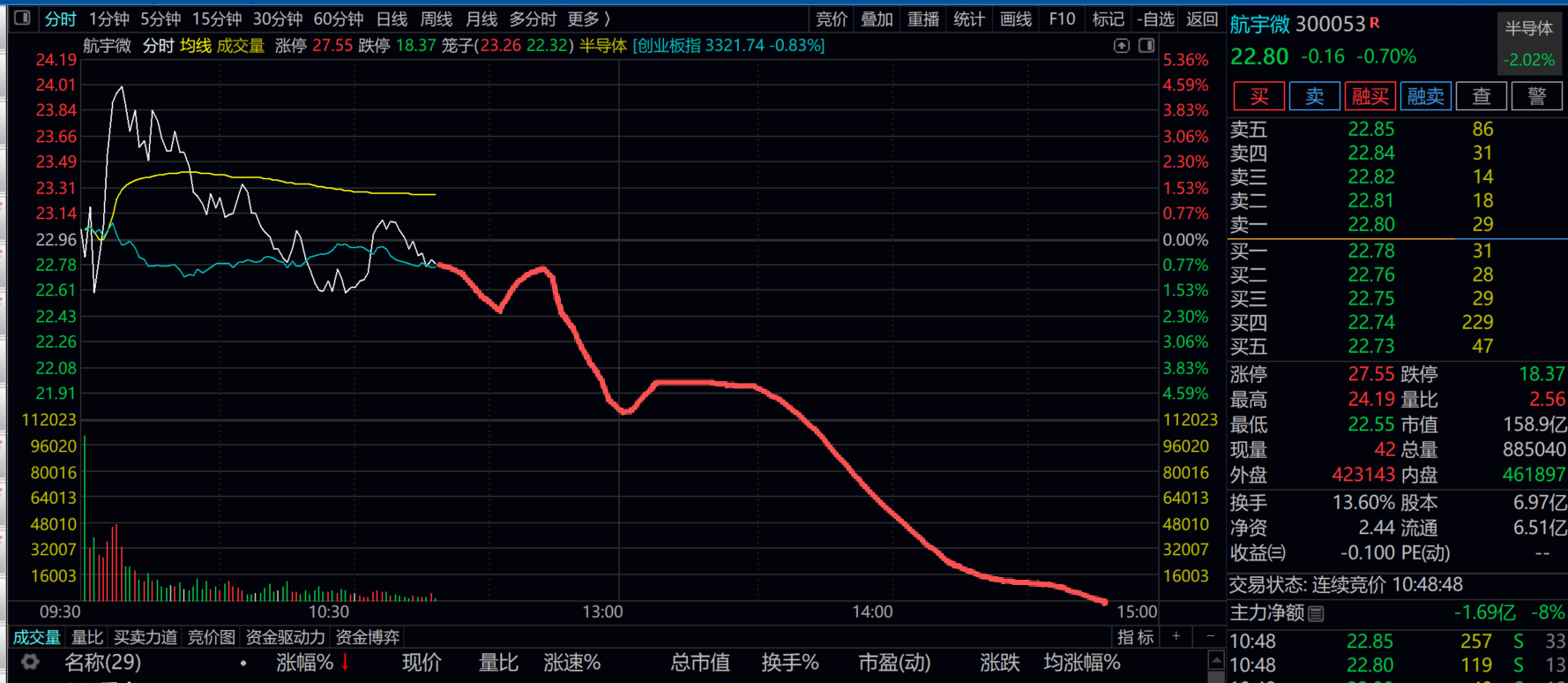Click the 均线 legend label
This screenshot has width=1568, height=683.
click(x=196, y=45)
